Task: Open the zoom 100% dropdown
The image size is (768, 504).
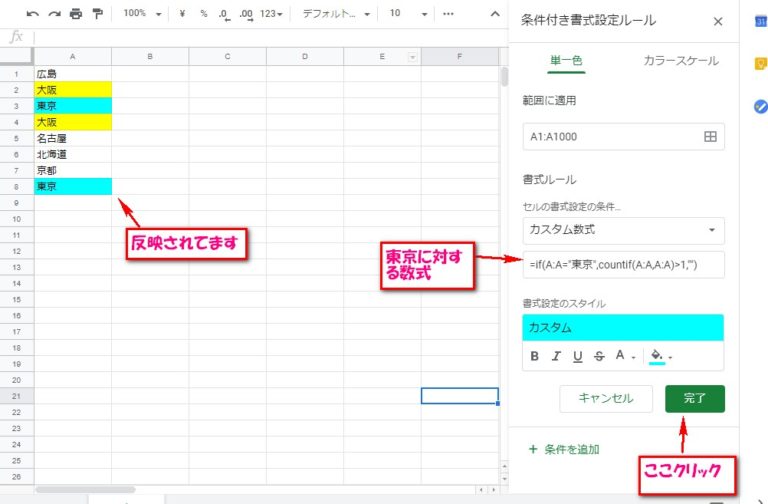Action: 142,14
